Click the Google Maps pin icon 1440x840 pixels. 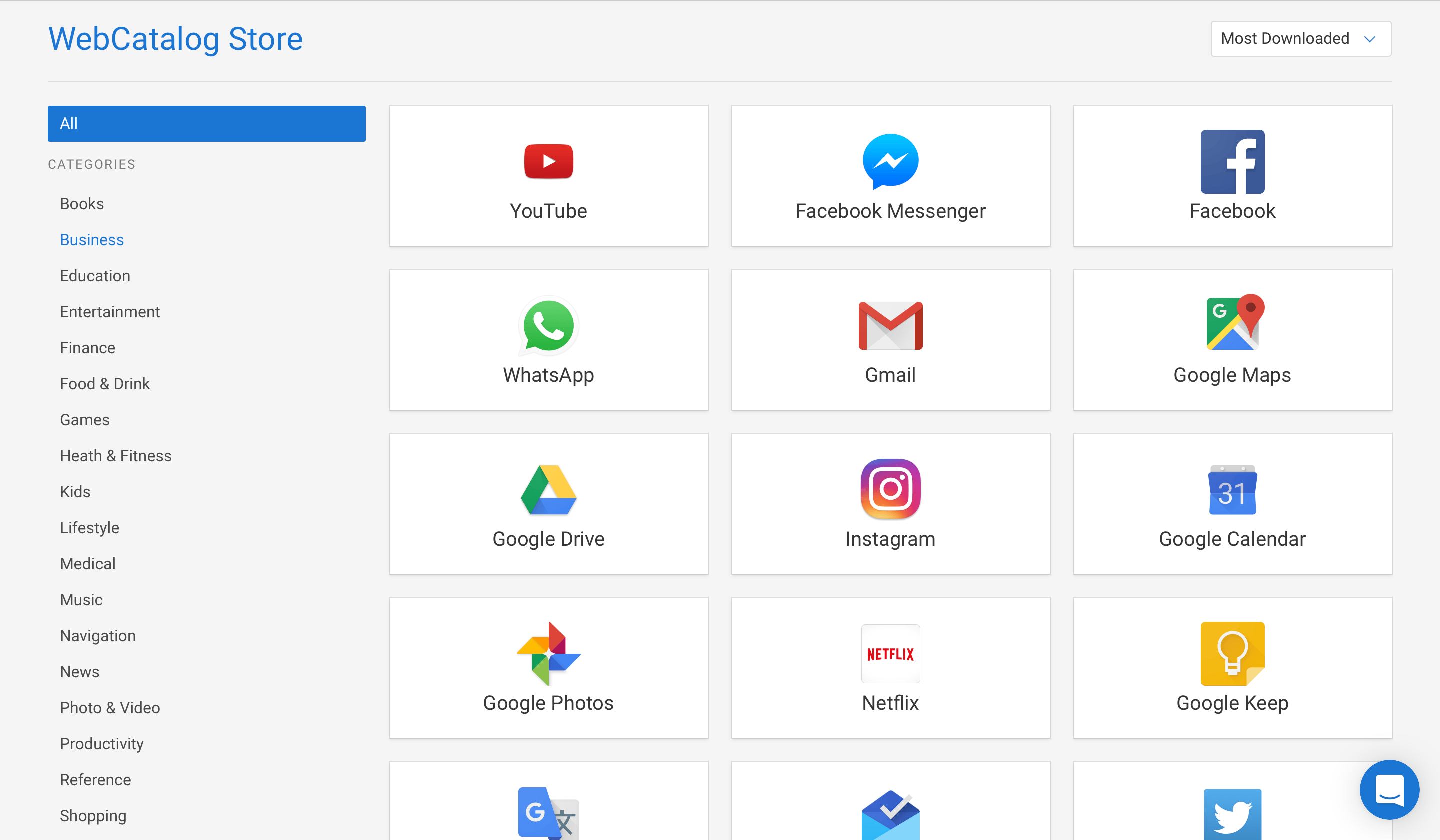coord(1235,322)
